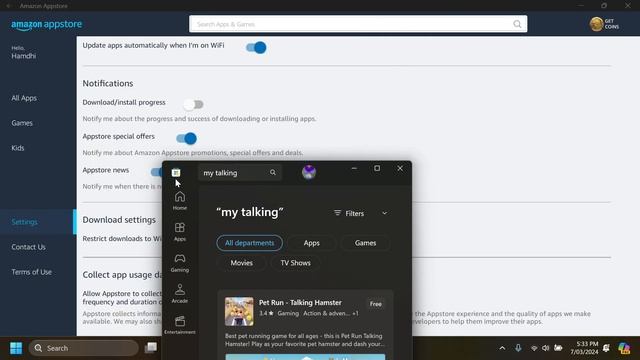This screenshot has height=360, width=640.
Task: Click the Pet Run game description text
Action: (x=304, y=340)
